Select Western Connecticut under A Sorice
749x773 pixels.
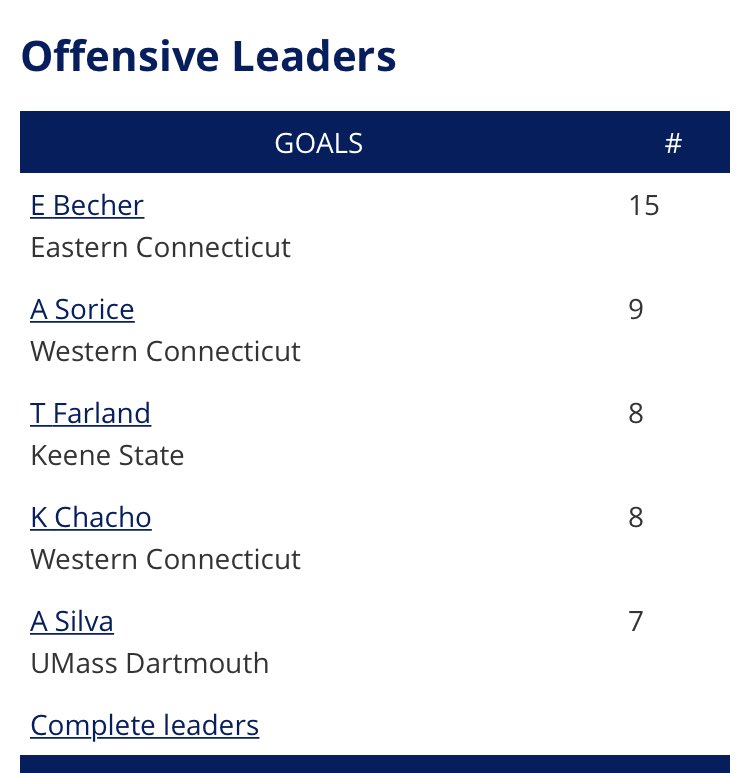165,351
